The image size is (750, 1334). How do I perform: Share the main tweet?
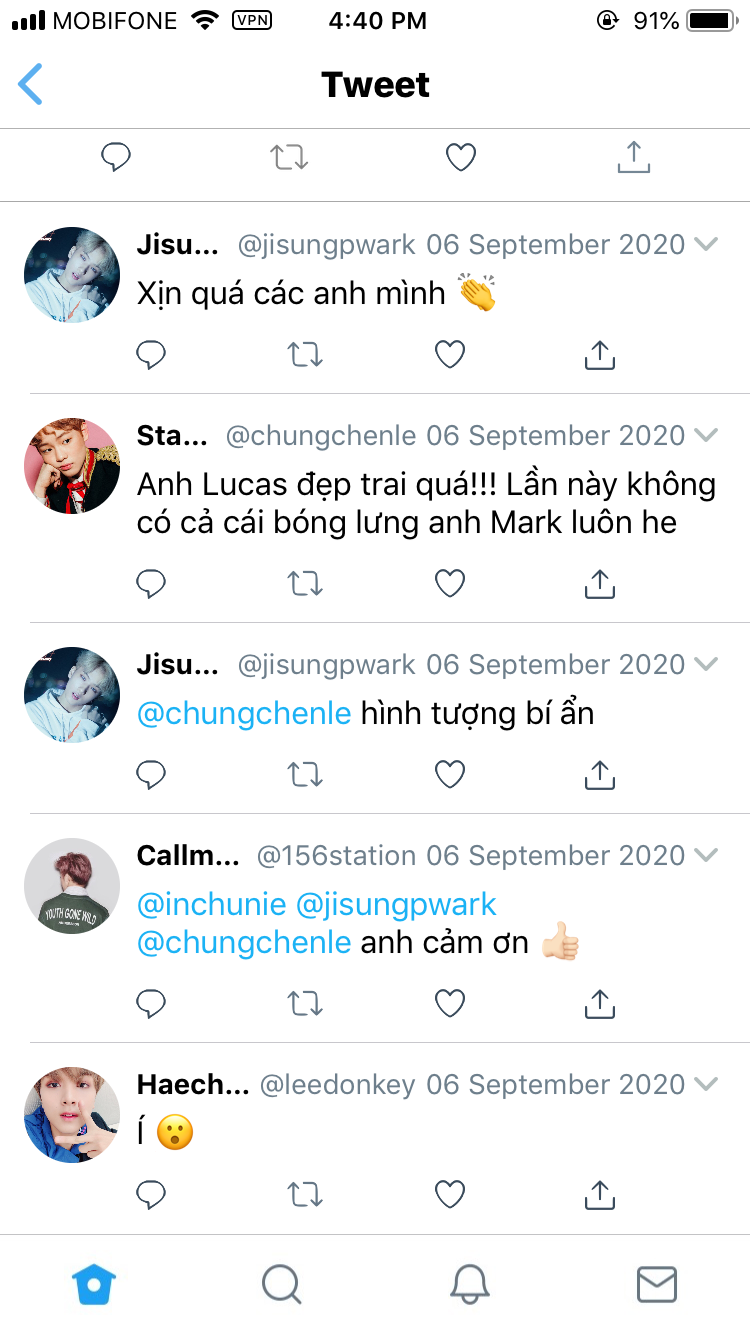coord(633,156)
